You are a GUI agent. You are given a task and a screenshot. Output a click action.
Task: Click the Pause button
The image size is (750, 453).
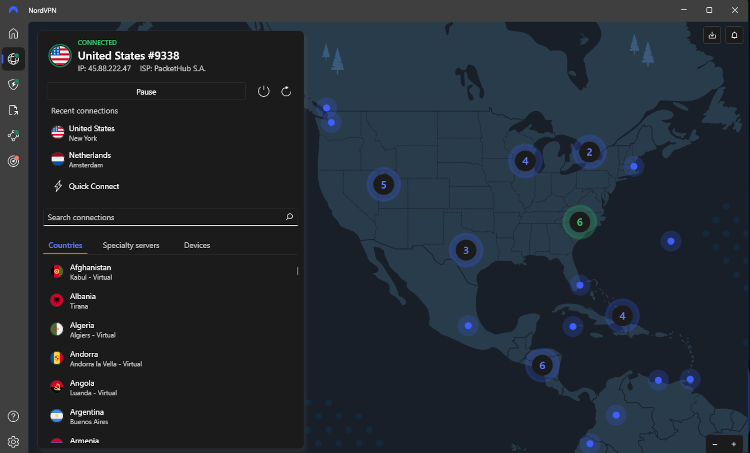pos(146,91)
